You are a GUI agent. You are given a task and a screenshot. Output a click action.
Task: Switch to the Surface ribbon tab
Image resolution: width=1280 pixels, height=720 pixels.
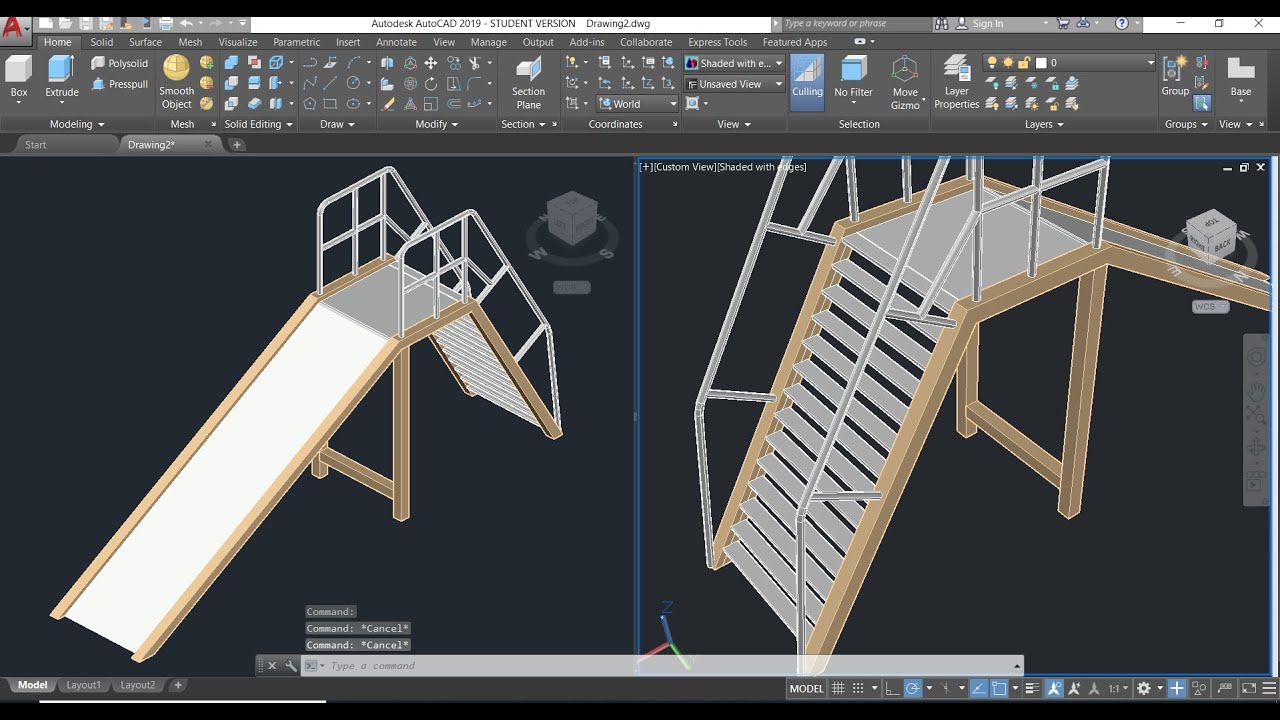pos(145,42)
